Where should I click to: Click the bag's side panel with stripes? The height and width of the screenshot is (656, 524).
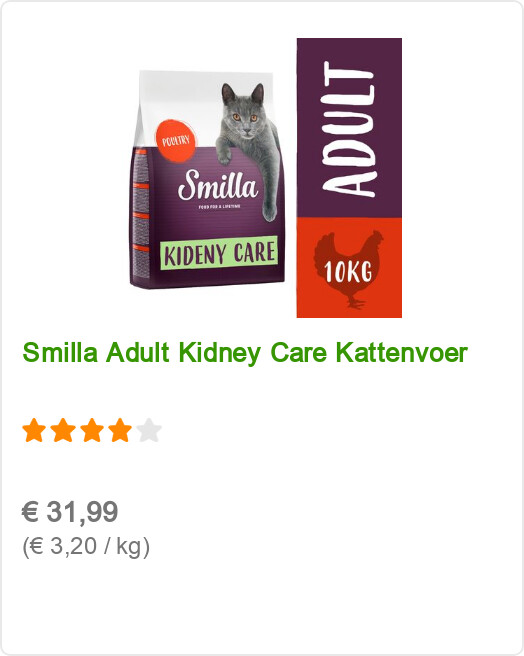point(140,218)
